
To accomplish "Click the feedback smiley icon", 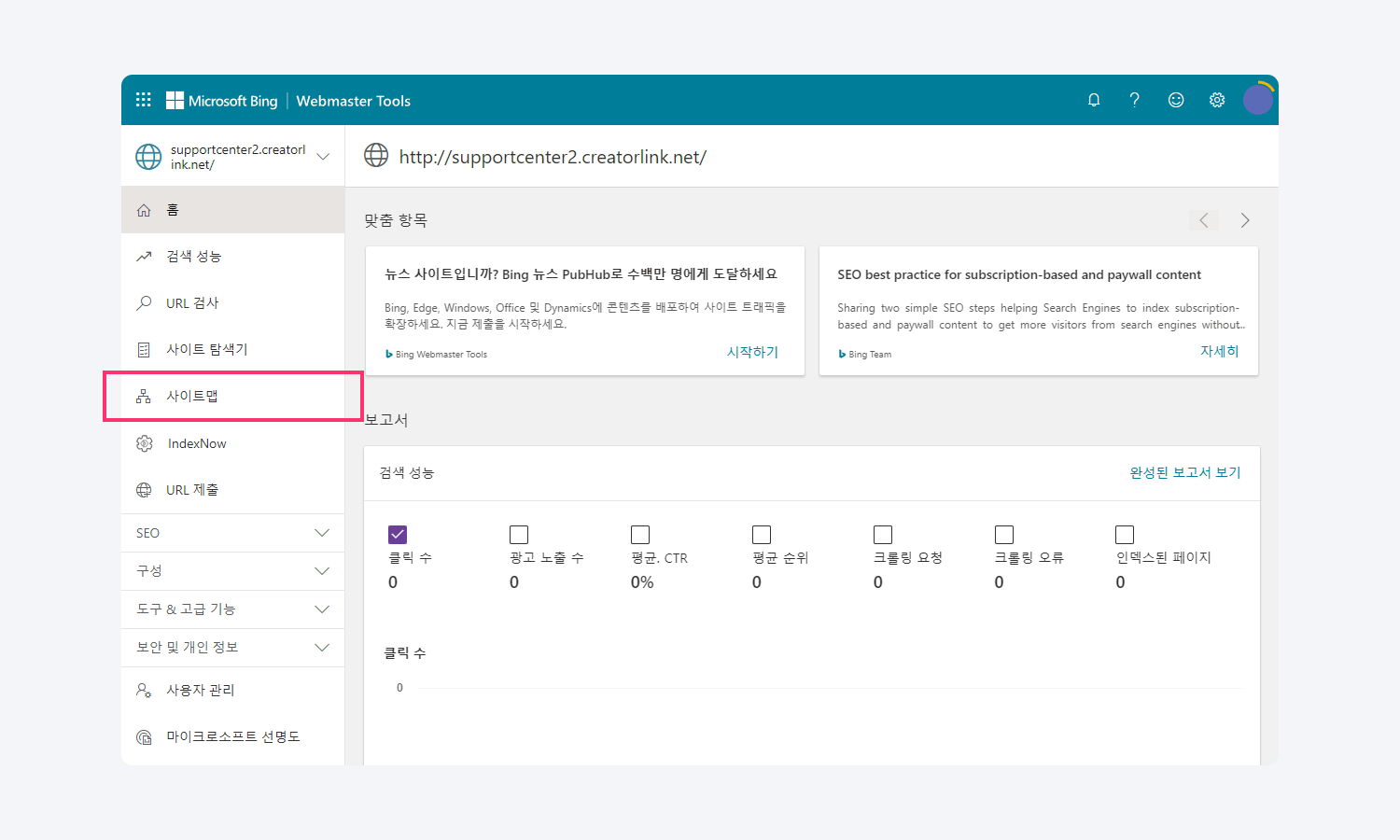I will (1176, 100).
